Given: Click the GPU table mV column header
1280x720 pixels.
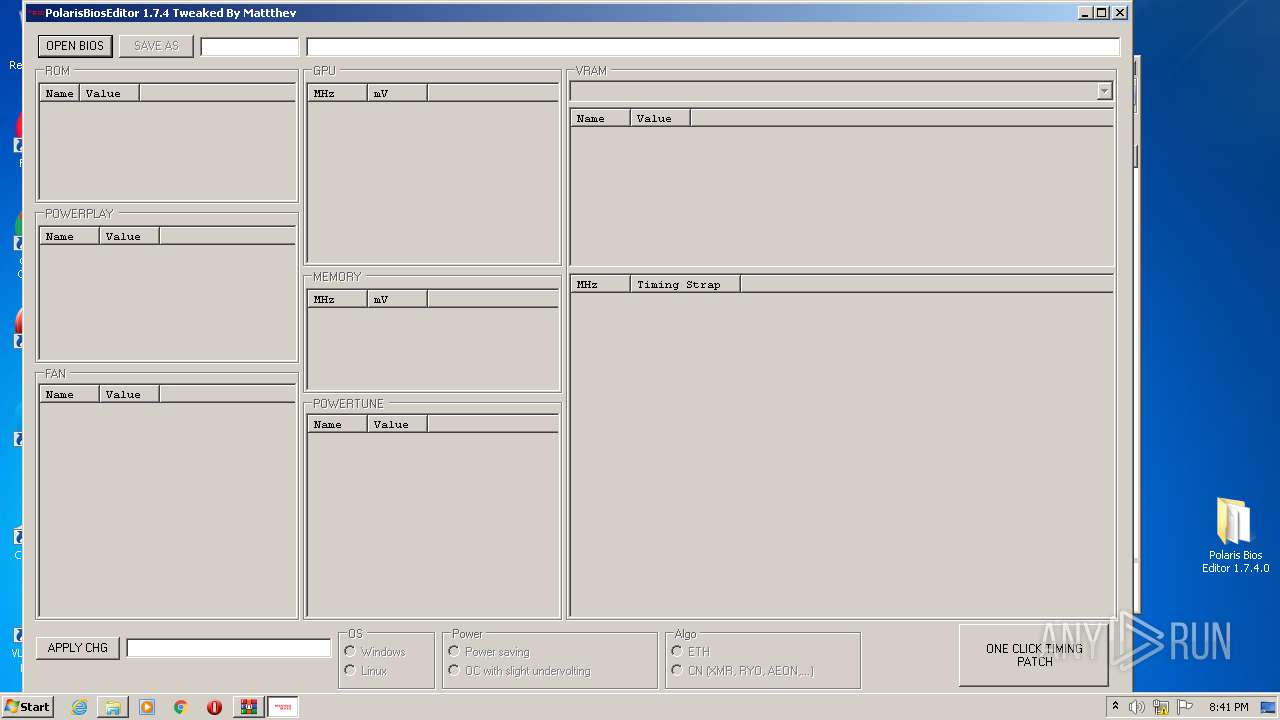Looking at the screenshot, I should (398, 93).
